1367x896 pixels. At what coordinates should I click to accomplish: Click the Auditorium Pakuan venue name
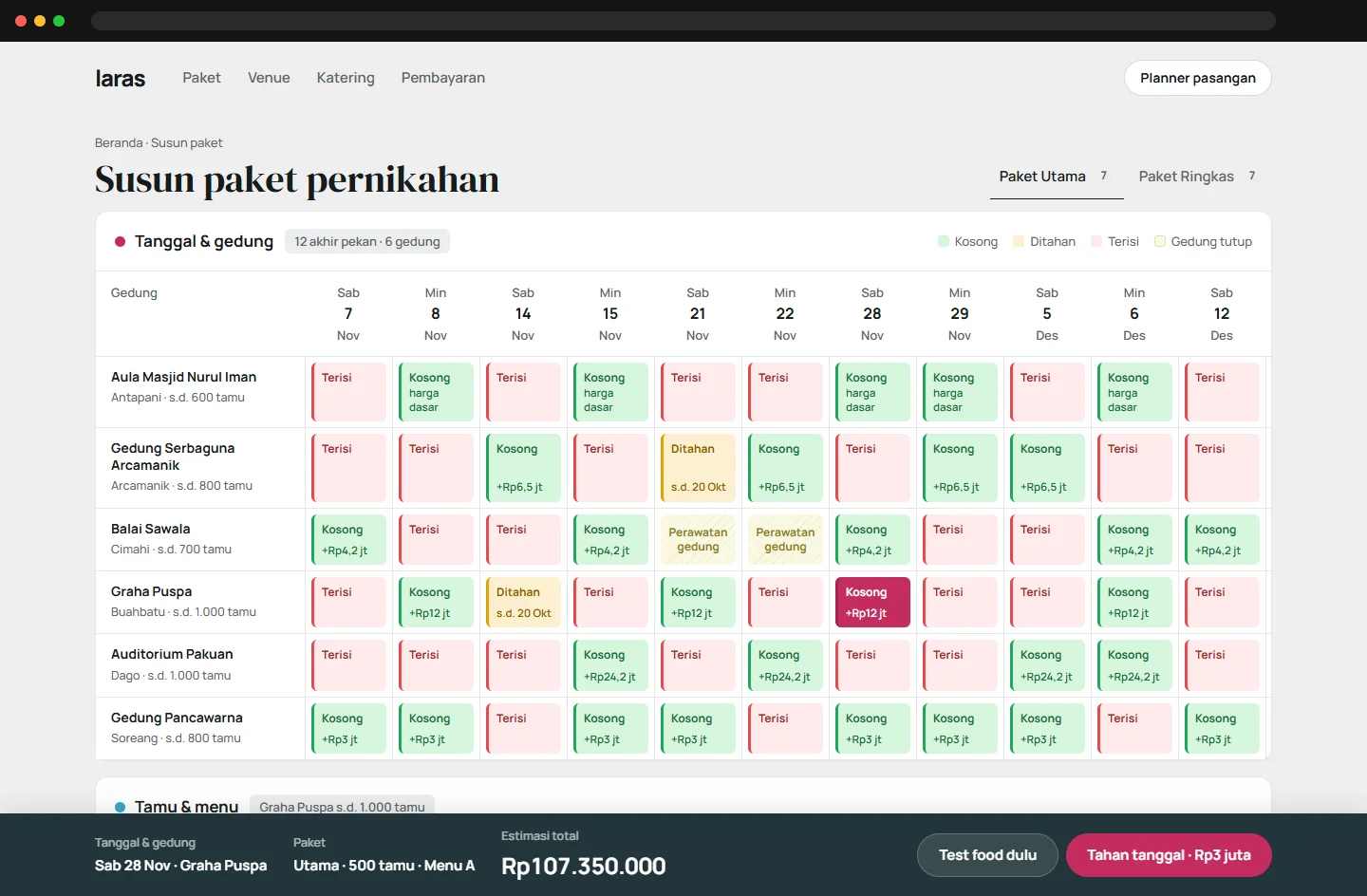coord(172,654)
